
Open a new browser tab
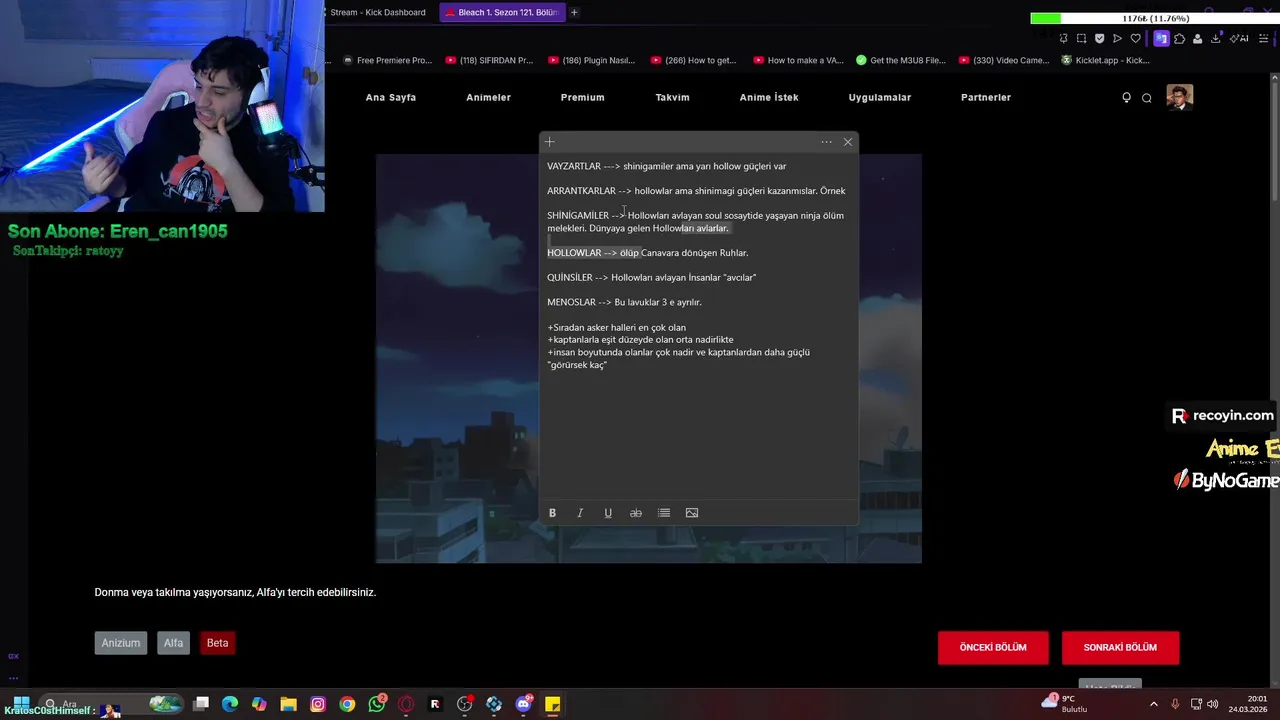pyautogui.click(x=574, y=12)
